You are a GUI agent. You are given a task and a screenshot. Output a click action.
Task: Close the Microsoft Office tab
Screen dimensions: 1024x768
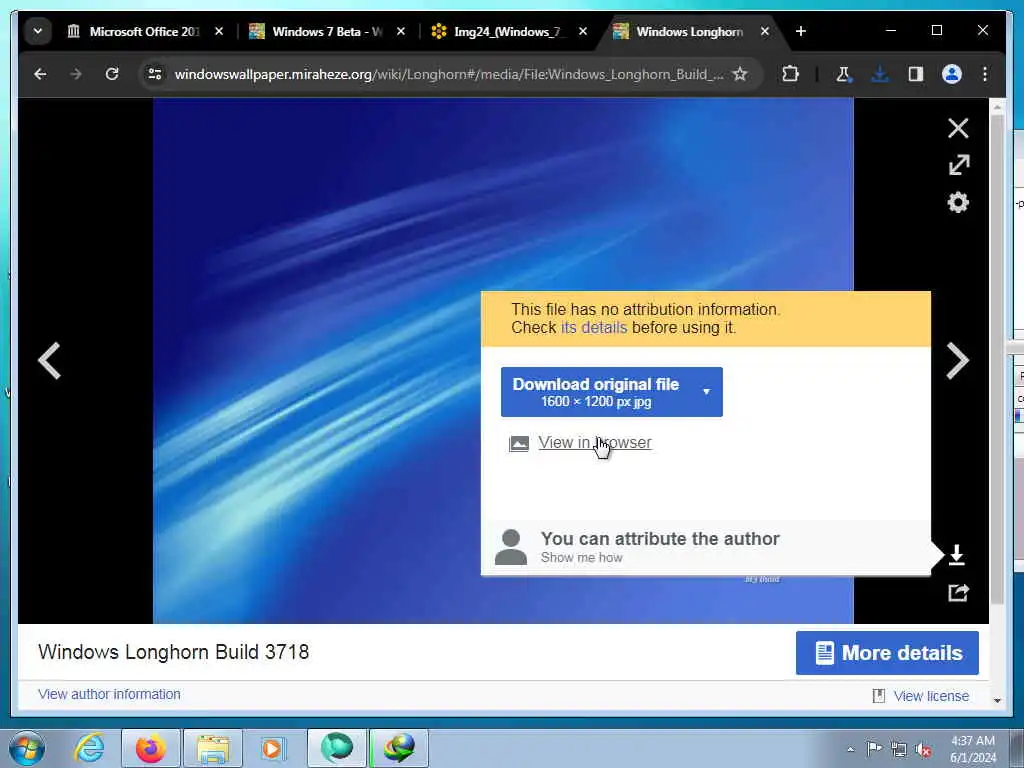[x=219, y=31]
